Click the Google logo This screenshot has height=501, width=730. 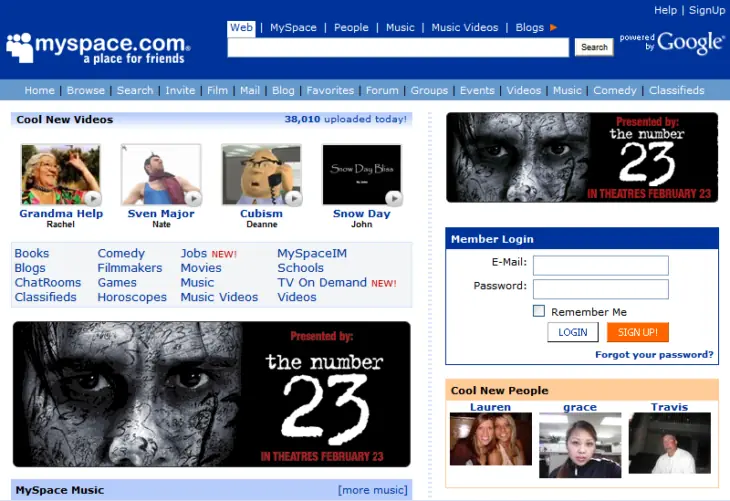(x=690, y=43)
